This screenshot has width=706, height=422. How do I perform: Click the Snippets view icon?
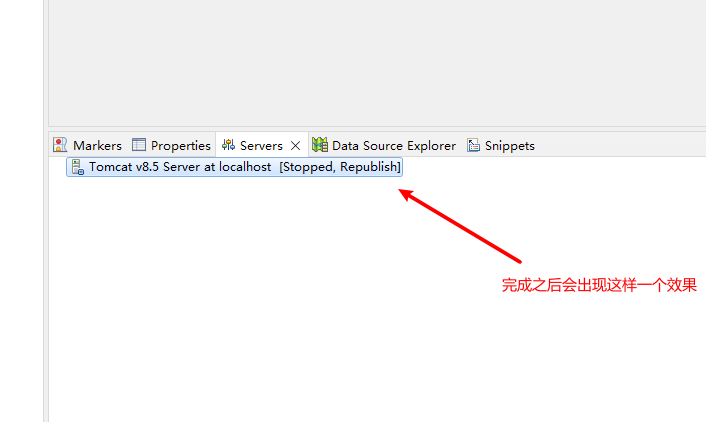(x=473, y=145)
